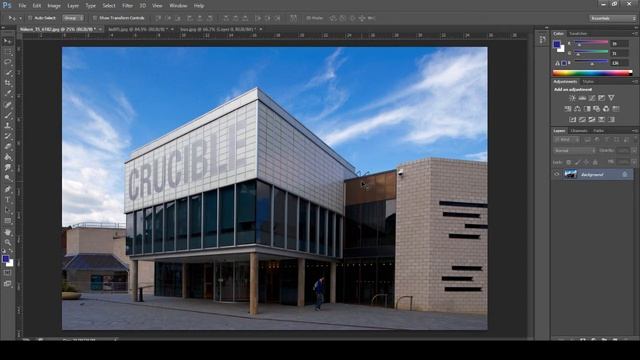
Task: Select the Eraser tool
Action: pyautogui.click(x=7, y=147)
